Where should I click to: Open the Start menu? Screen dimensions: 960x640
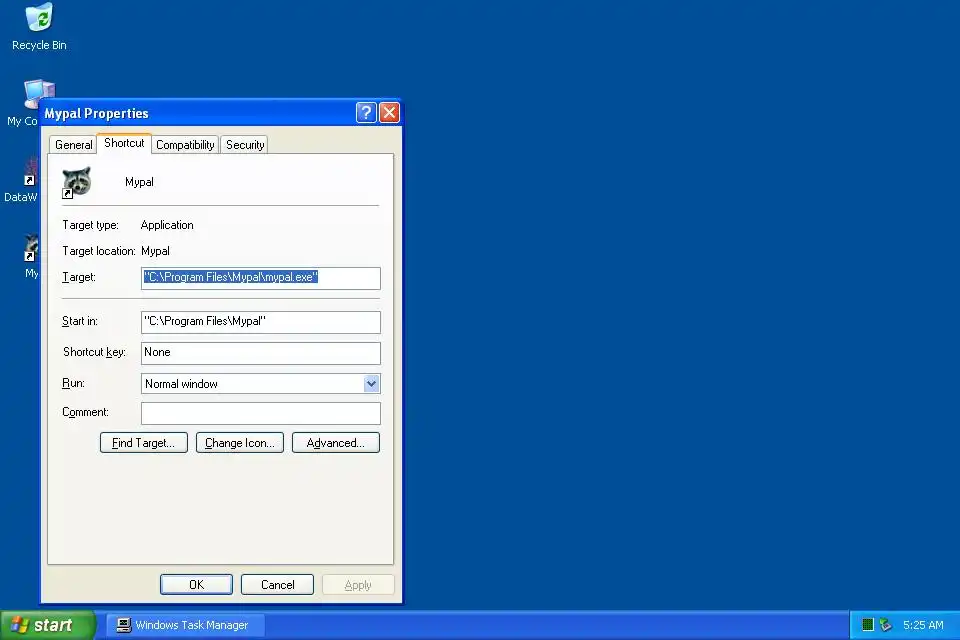click(48, 625)
